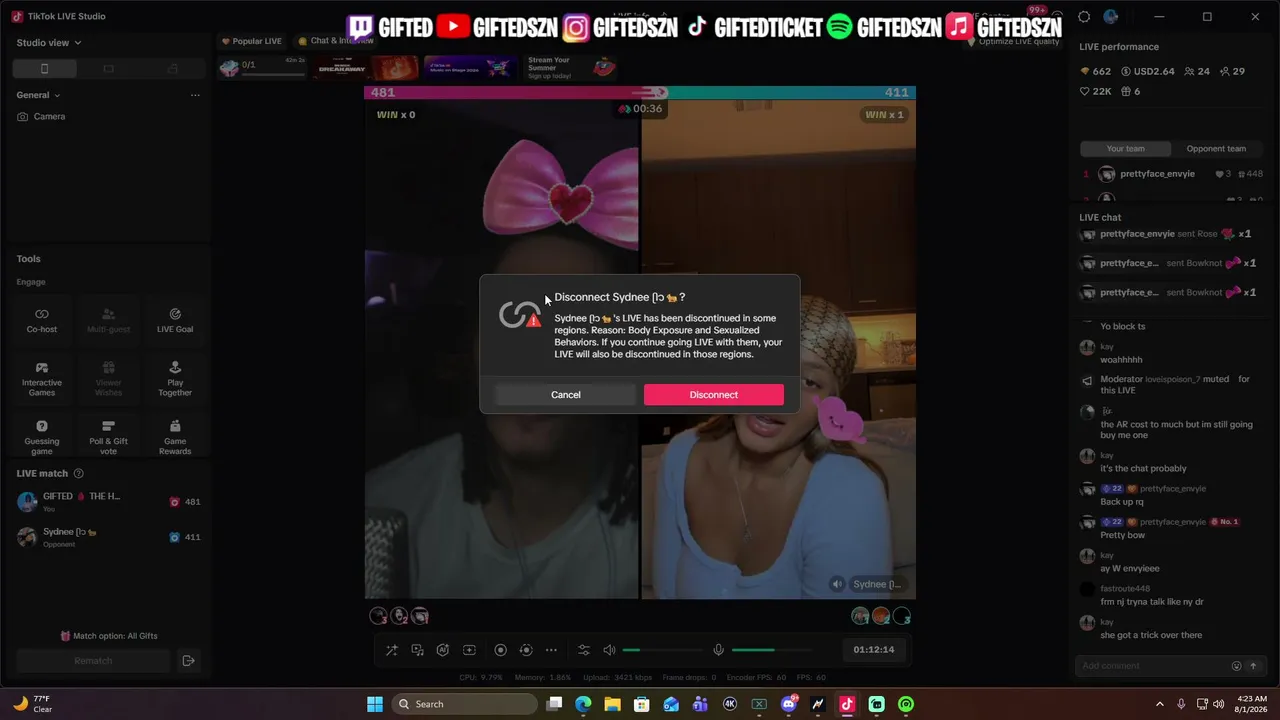Mute the speaker output
Screen dimensions: 1280x720
click(609, 650)
